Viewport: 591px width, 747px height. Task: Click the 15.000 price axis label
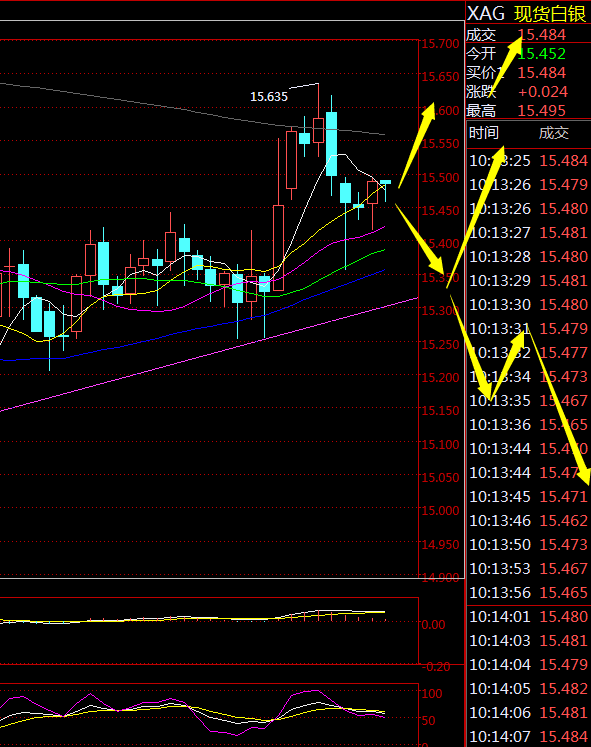441,511
